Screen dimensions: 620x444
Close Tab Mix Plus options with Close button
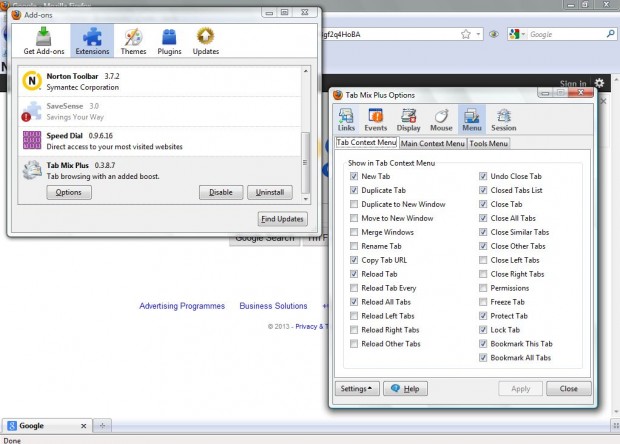tap(569, 389)
